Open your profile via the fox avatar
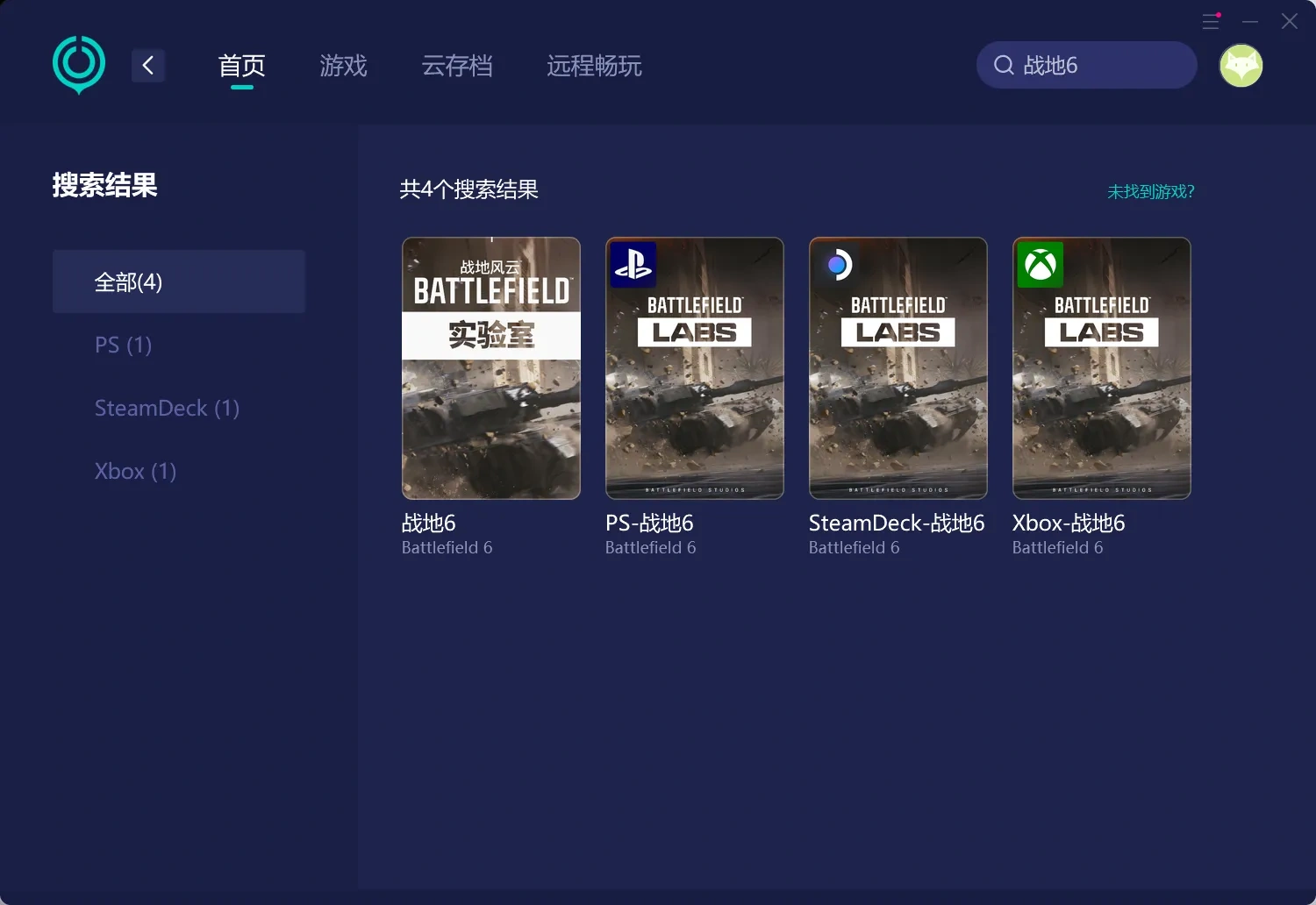Viewport: 1316px width, 905px height. (x=1241, y=65)
